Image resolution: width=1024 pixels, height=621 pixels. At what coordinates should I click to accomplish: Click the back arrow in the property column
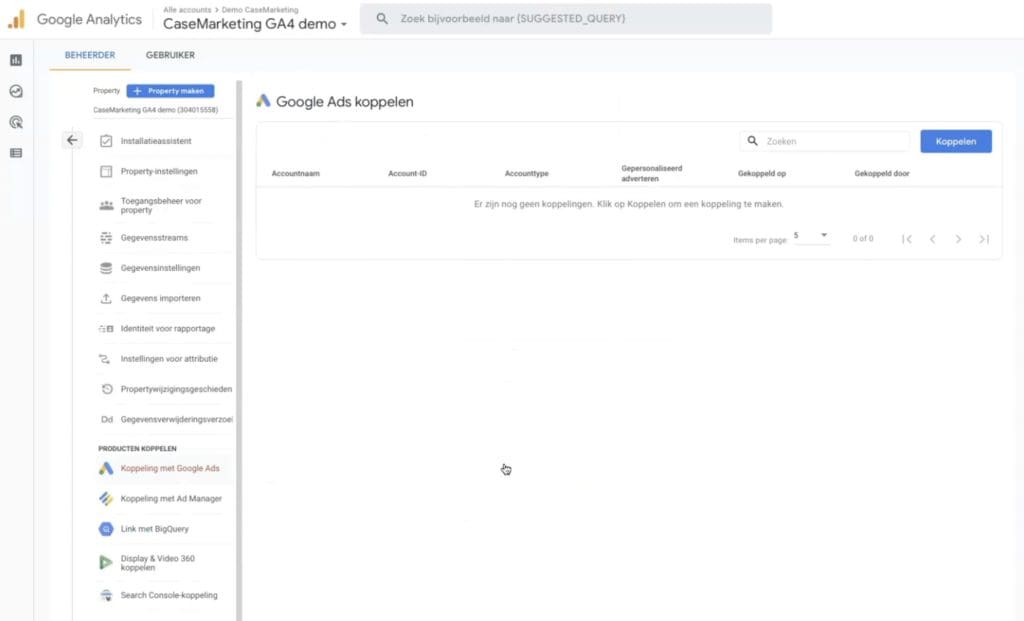coord(72,140)
